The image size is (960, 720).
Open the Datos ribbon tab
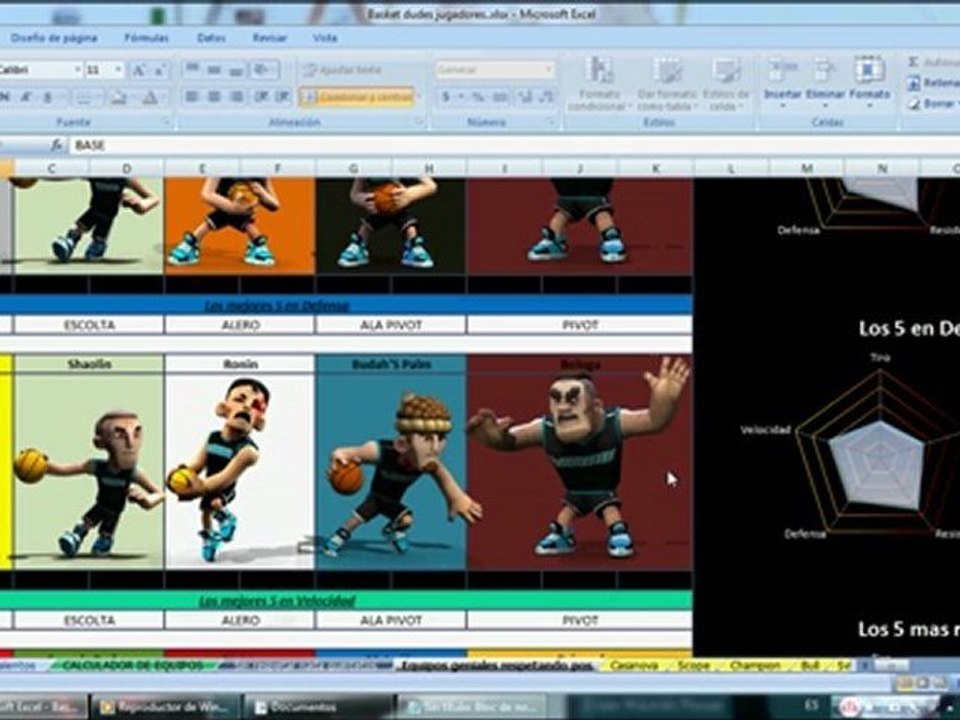pyautogui.click(x=211, y=38)
